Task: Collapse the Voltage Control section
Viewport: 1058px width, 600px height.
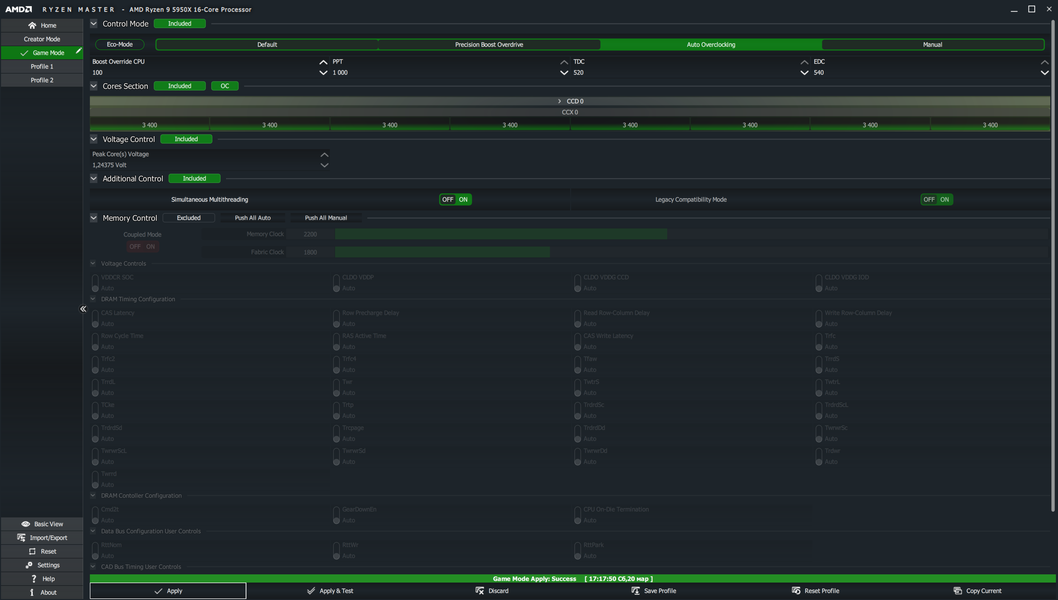Action: (94, 139)
